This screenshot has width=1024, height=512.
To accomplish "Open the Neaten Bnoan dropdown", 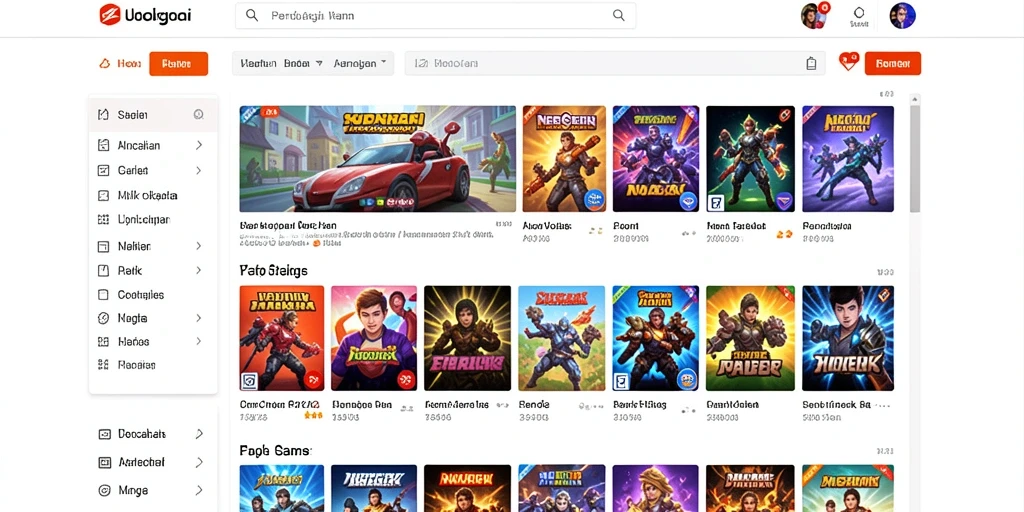I will [281, 63].
